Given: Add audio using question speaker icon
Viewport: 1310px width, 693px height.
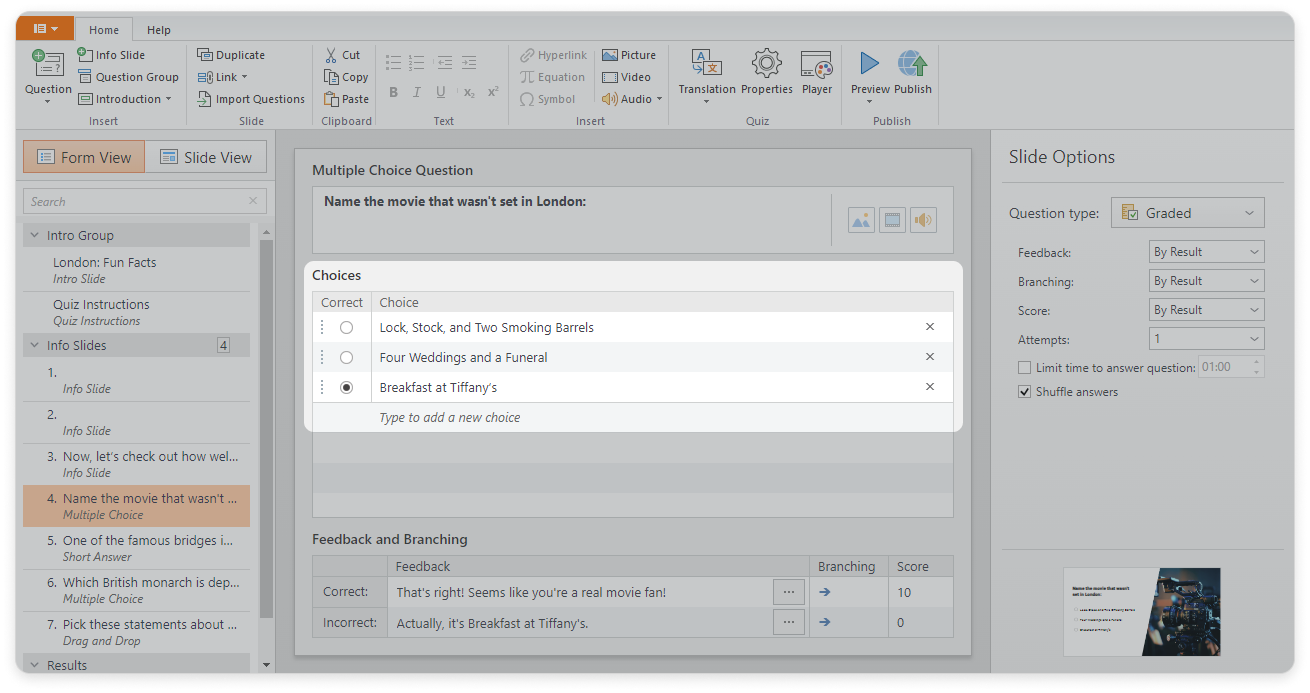Looking at the screenshot, I should (x=923, y=220).
